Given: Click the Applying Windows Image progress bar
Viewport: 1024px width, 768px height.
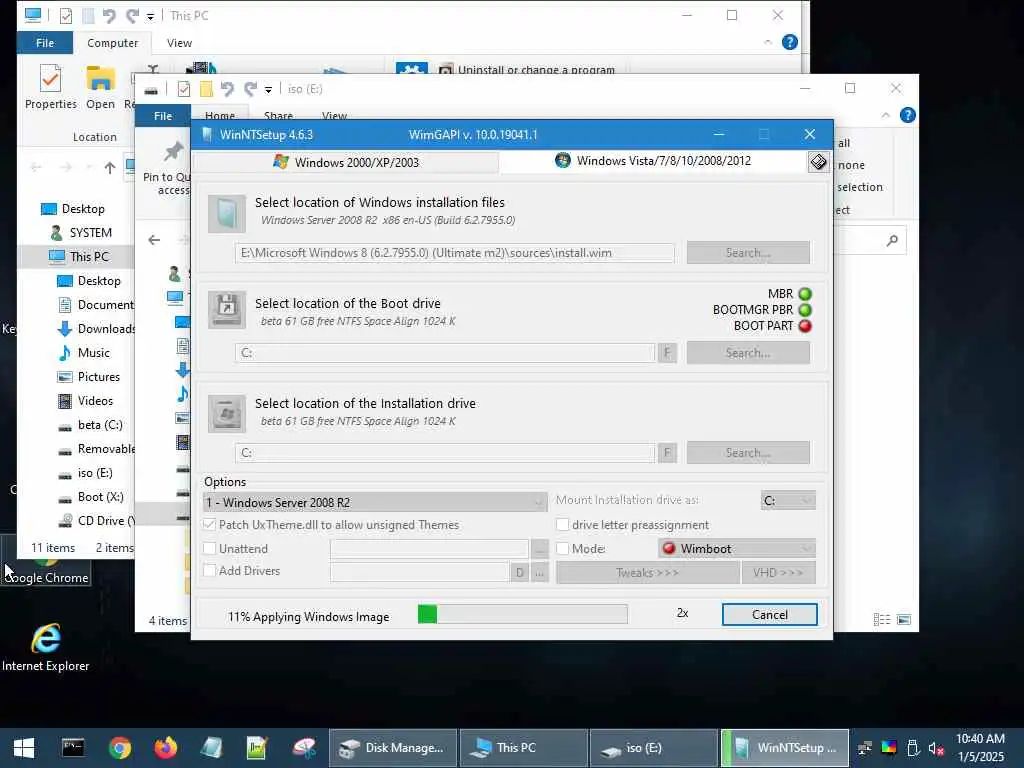Looking at the screenshot, I should click(x=522, y=614).
